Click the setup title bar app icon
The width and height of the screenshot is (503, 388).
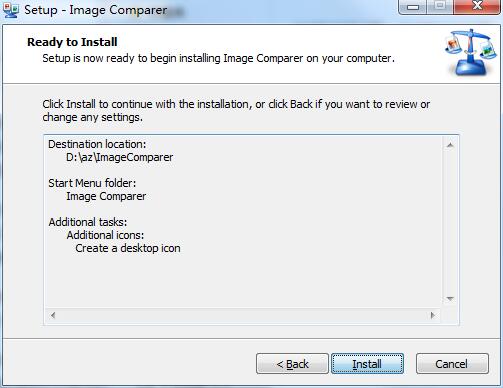coord(11,10)
